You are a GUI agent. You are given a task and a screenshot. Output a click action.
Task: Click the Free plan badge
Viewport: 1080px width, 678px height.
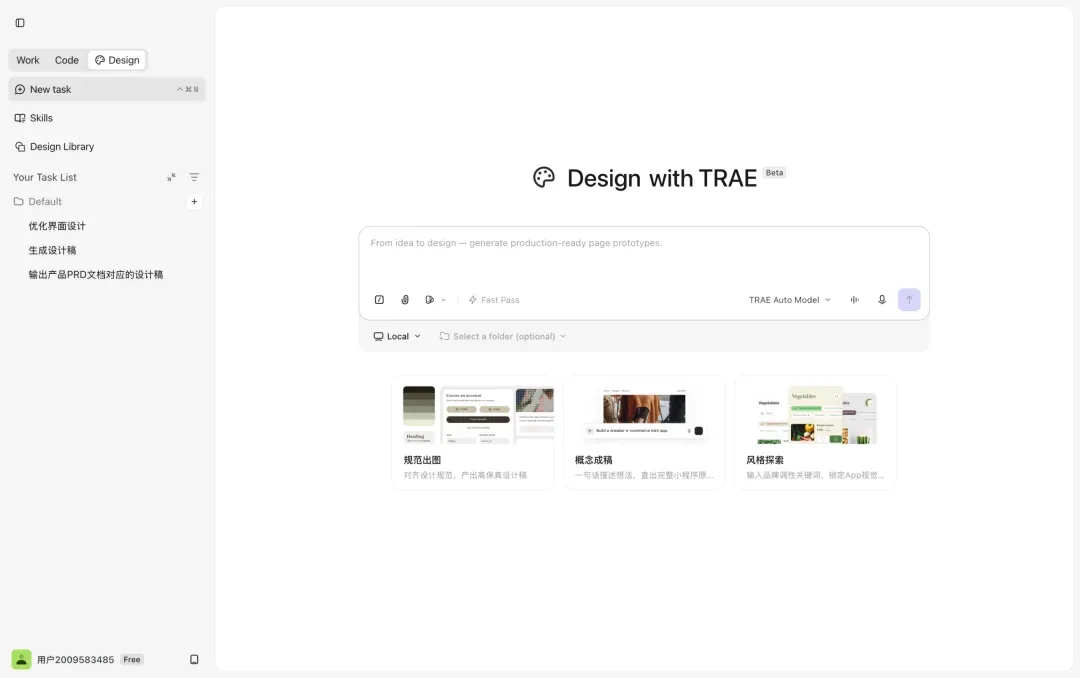[132, 659]
